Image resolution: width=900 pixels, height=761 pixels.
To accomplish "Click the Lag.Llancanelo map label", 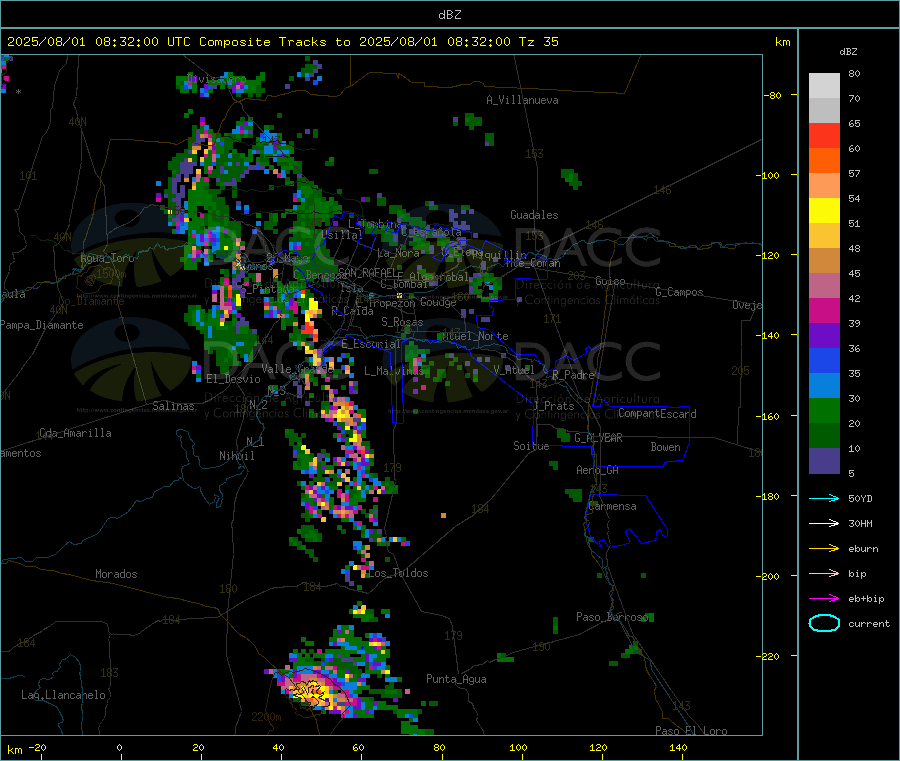I will tap(64, 695).
